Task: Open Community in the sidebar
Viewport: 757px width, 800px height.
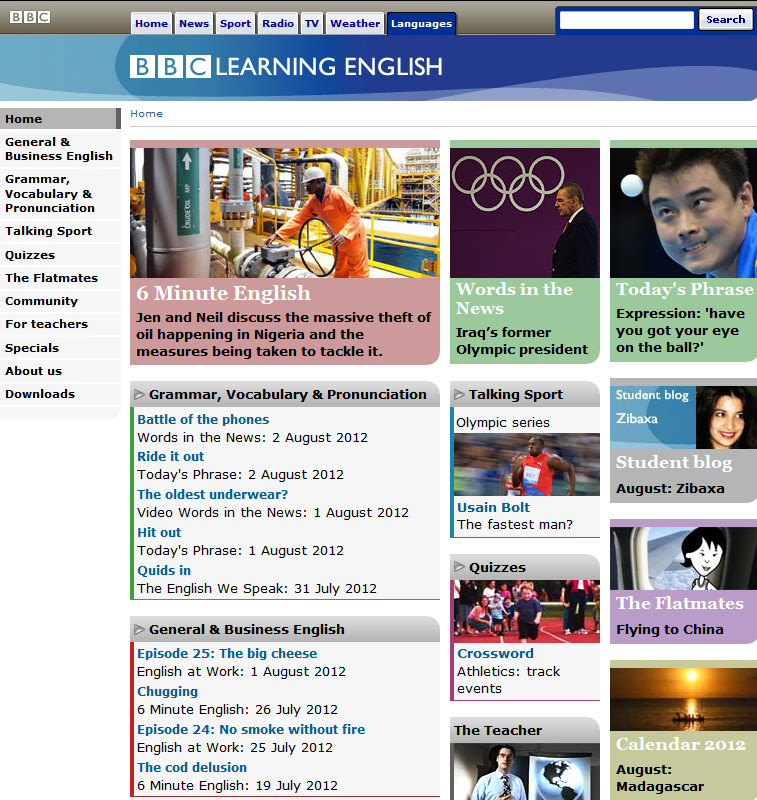Action: tap(60, 301)
